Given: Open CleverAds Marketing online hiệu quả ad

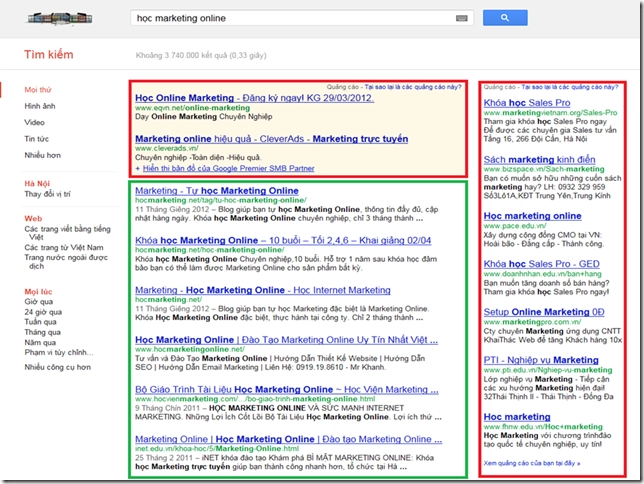Looking at the screenshot, I should (x=271, y=139).
